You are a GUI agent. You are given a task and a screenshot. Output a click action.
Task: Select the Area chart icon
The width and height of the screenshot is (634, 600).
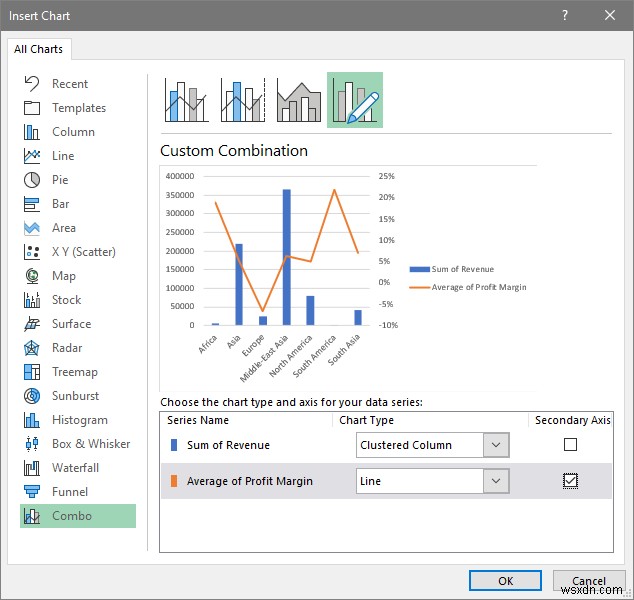tap(32, 228)
